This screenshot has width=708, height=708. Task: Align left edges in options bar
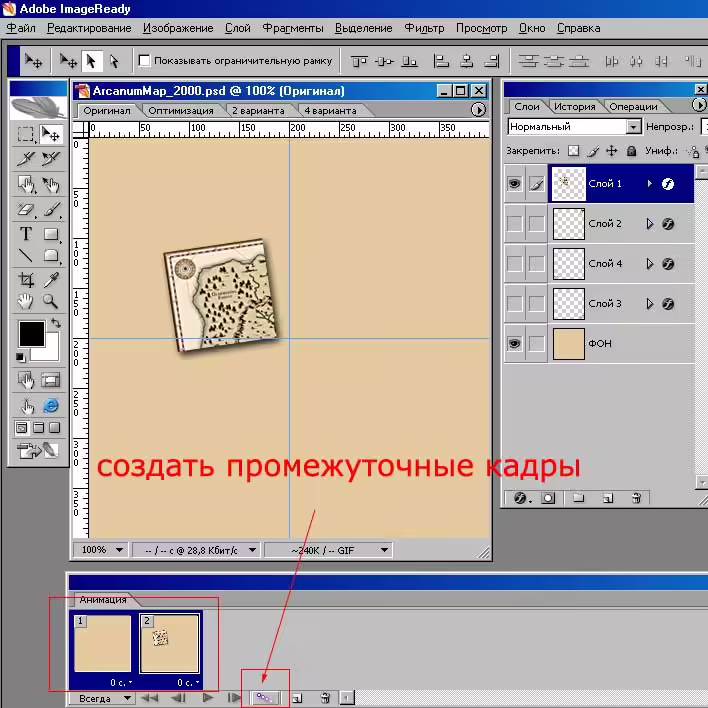pyautogui.click(x=441, y=61)
